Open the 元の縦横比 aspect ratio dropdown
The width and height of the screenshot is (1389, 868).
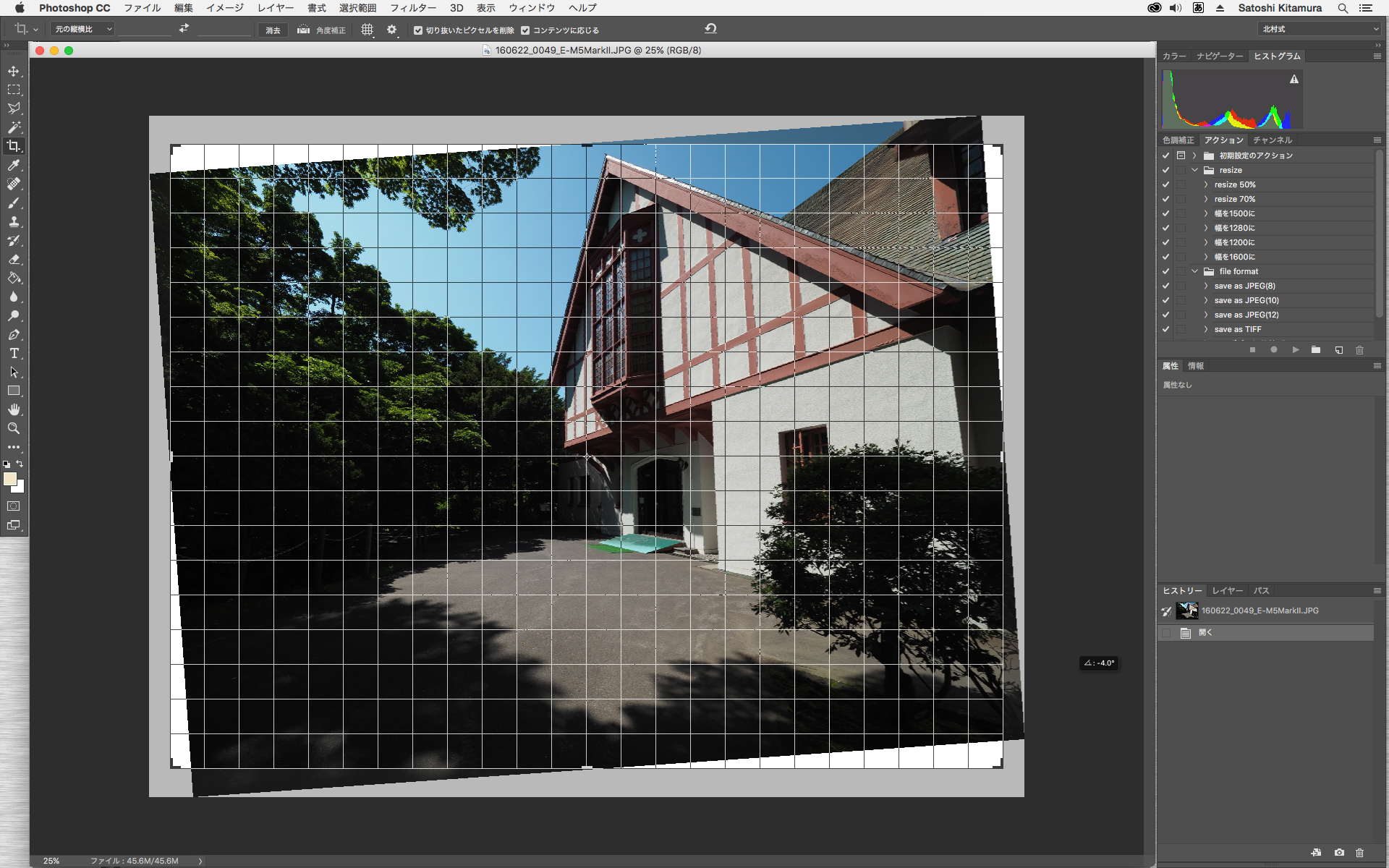tap(82, 30)
